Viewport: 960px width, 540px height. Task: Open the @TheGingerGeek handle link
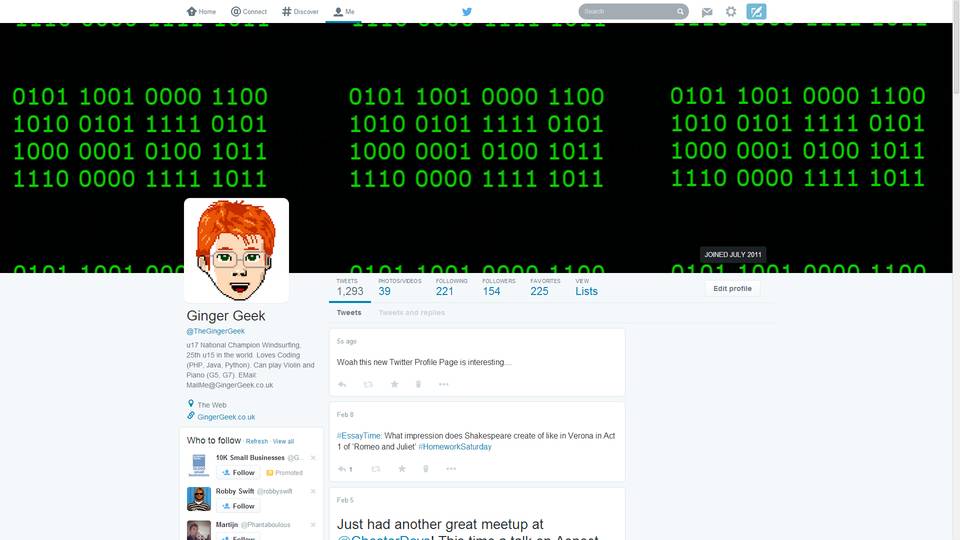tap(216, 331)
